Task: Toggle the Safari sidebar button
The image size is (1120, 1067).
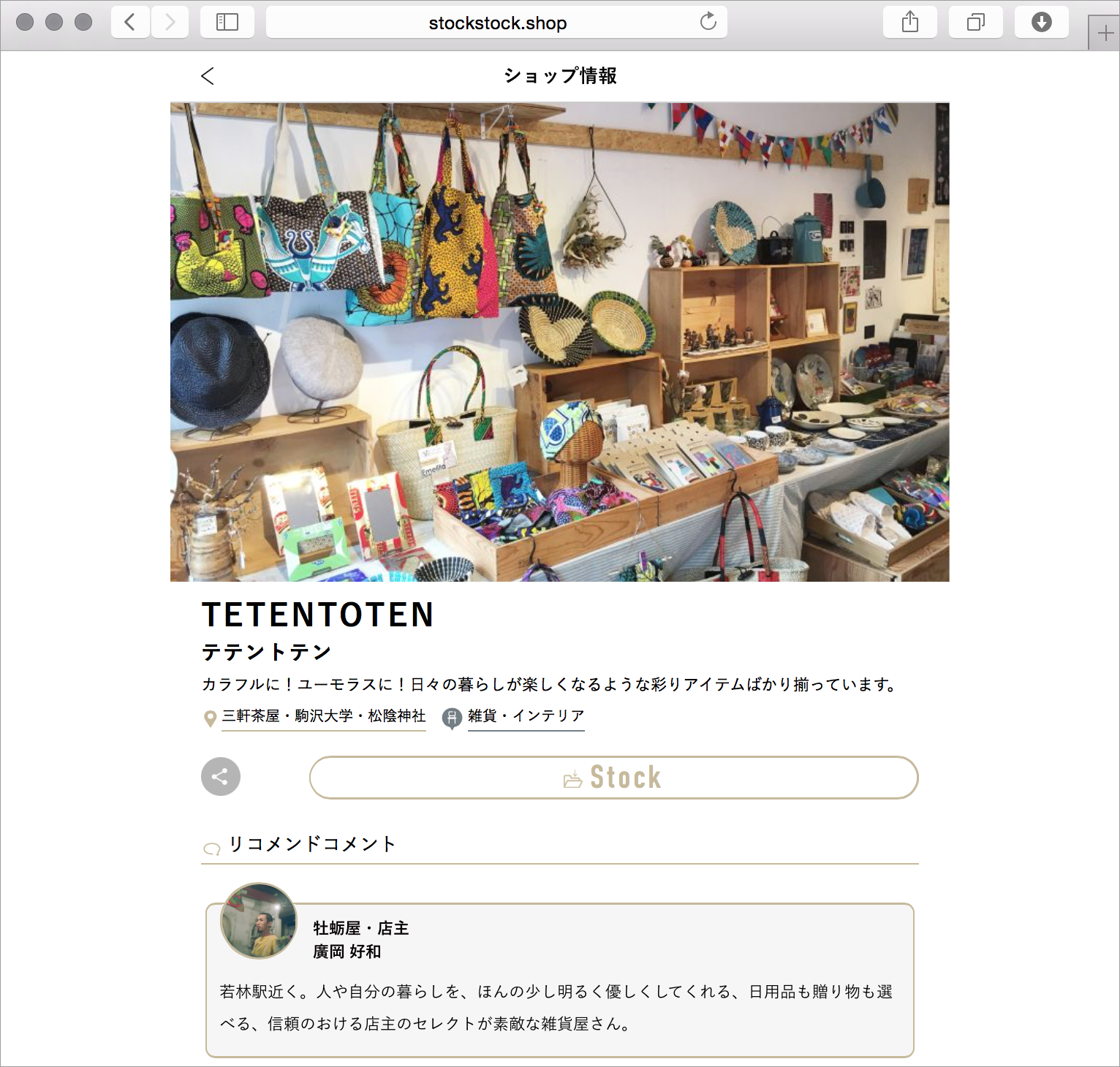Action: (x=227, y=22)
